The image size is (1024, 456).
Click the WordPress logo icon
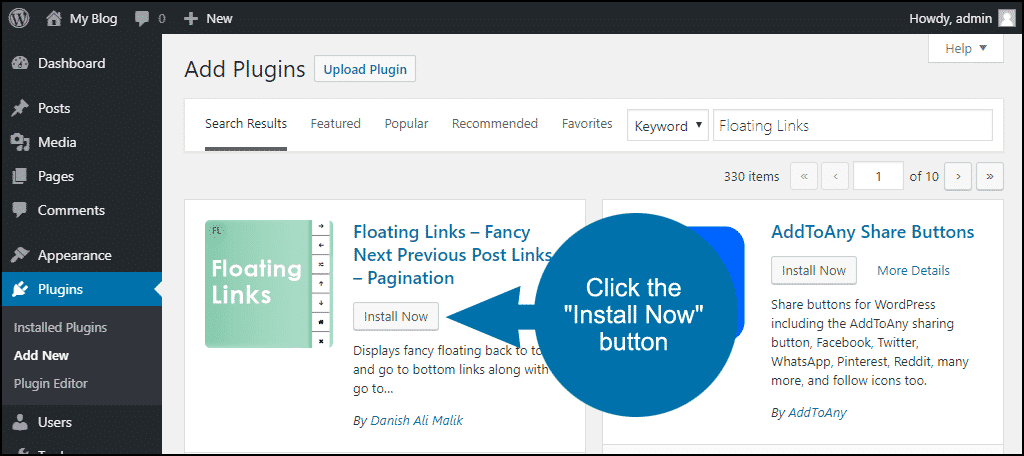[x=19, y=19]
